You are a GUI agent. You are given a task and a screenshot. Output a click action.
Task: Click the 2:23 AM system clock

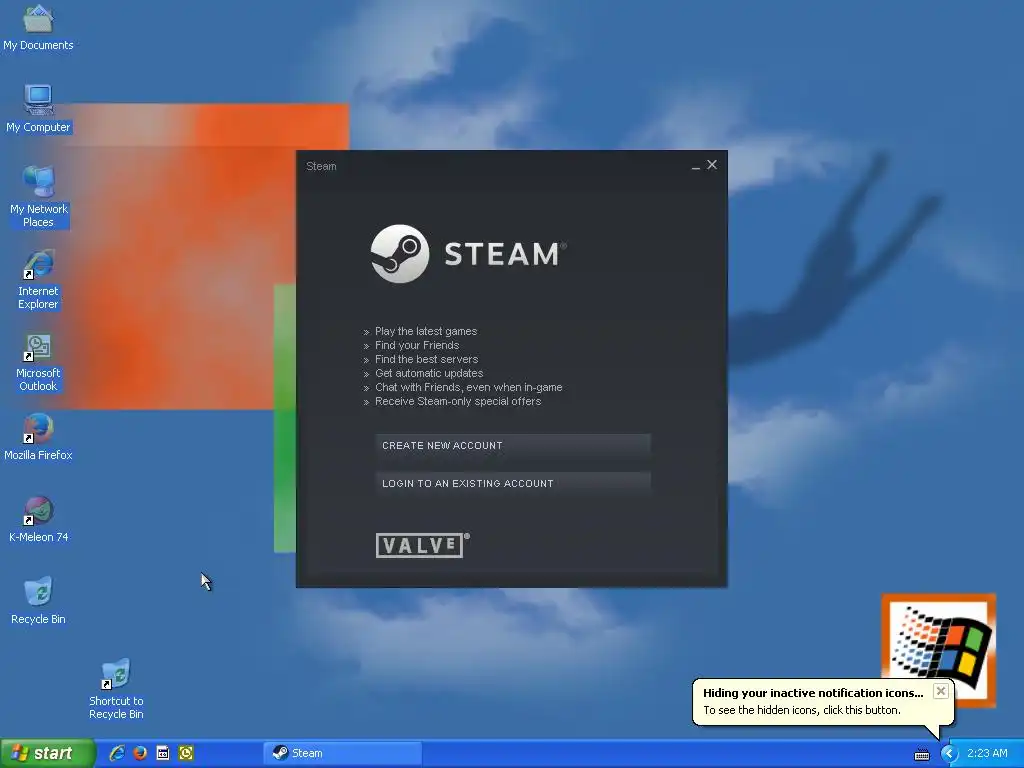tap(987, 753)
